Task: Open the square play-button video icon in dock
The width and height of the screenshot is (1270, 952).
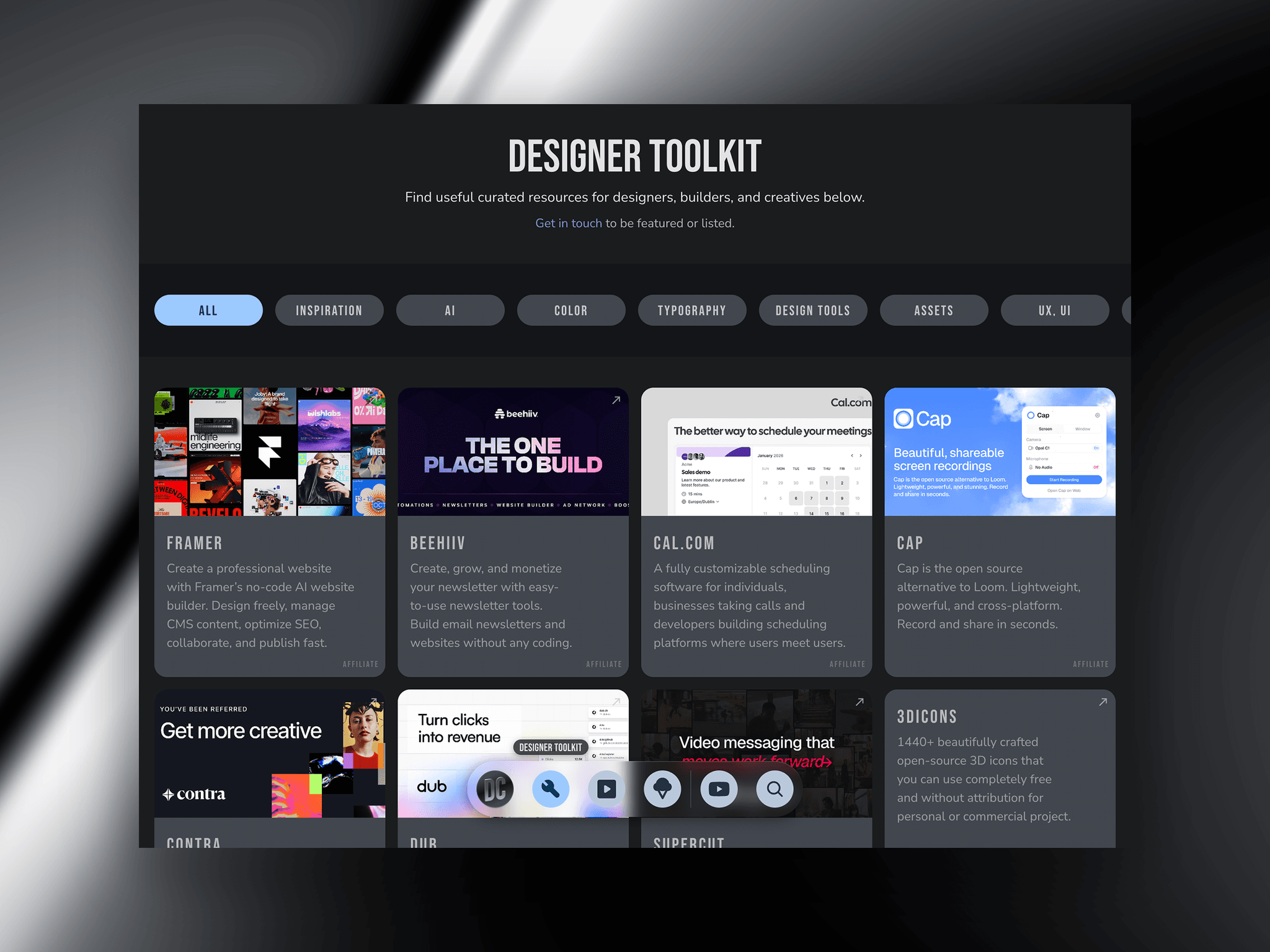Action: pos(606,789)
